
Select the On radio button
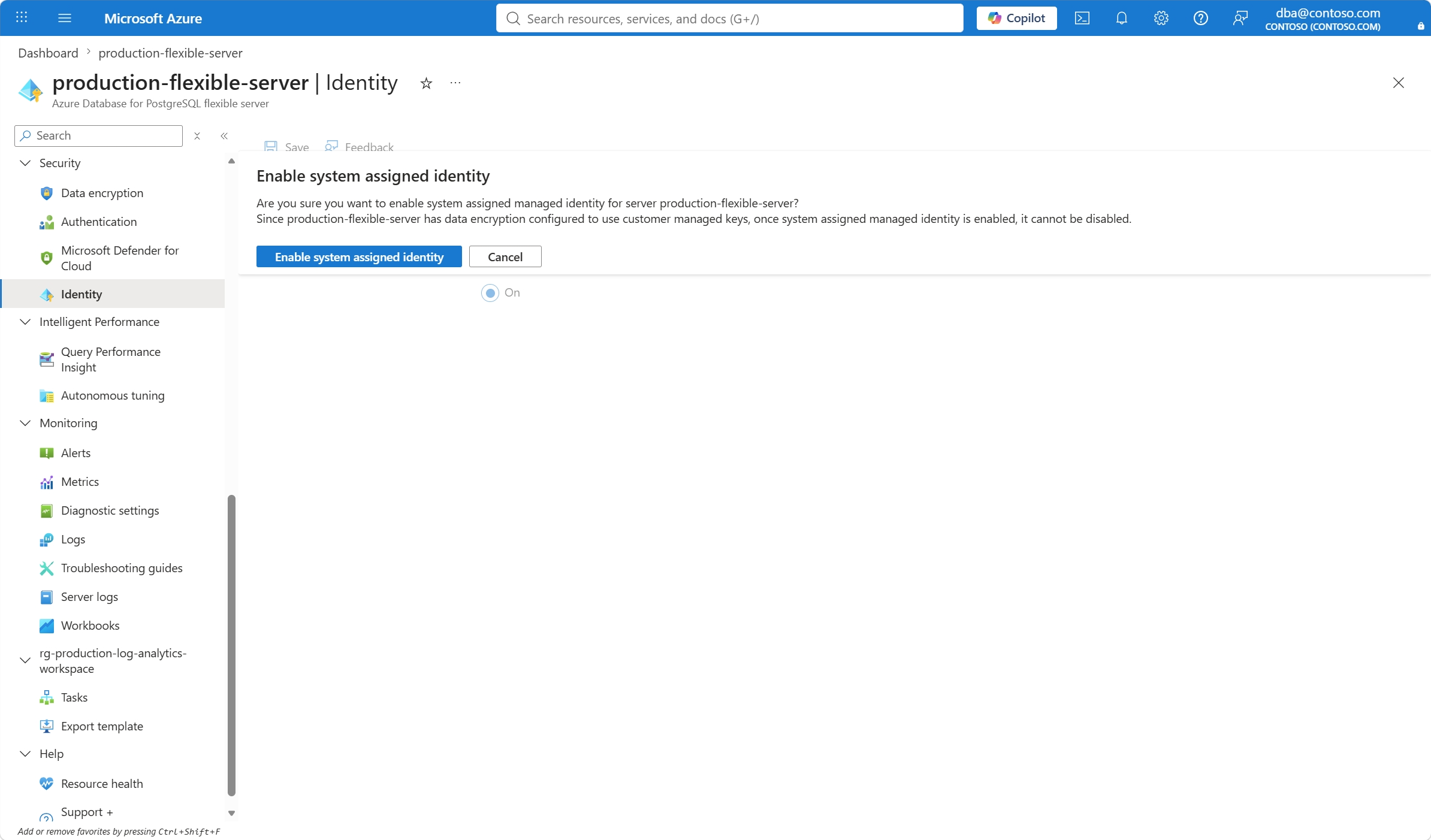click(490, 293)
